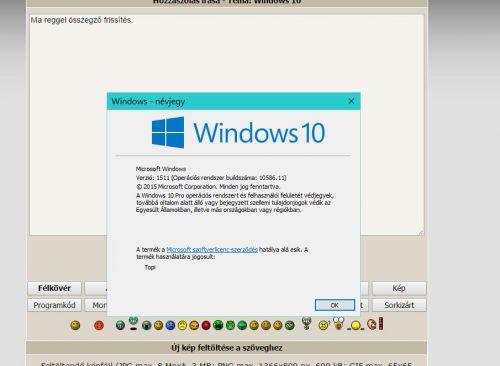Viewport: 500px width, 366px height.
Task: Click the 'Ma reggel összegző frissítés.' text
Action: coord(82,20)
